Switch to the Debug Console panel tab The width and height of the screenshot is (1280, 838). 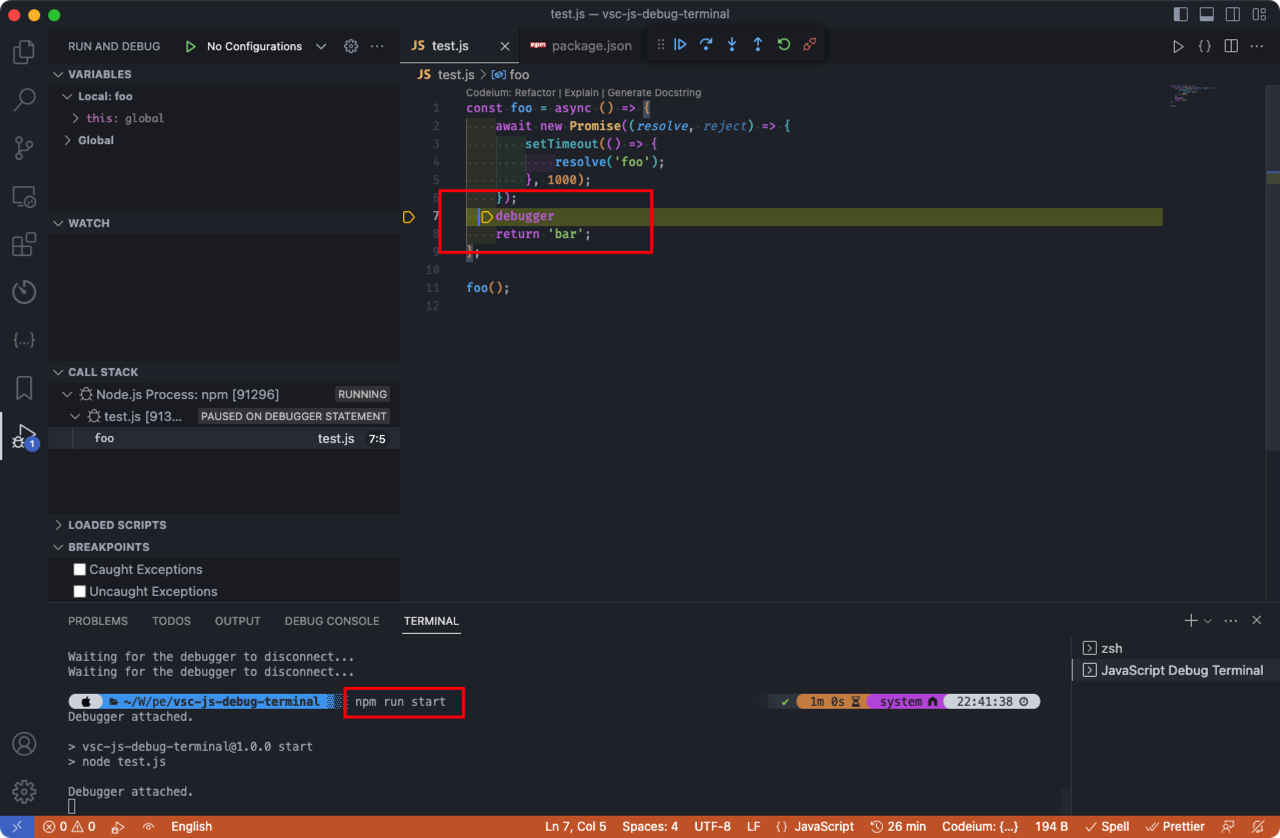coord(331,621)
